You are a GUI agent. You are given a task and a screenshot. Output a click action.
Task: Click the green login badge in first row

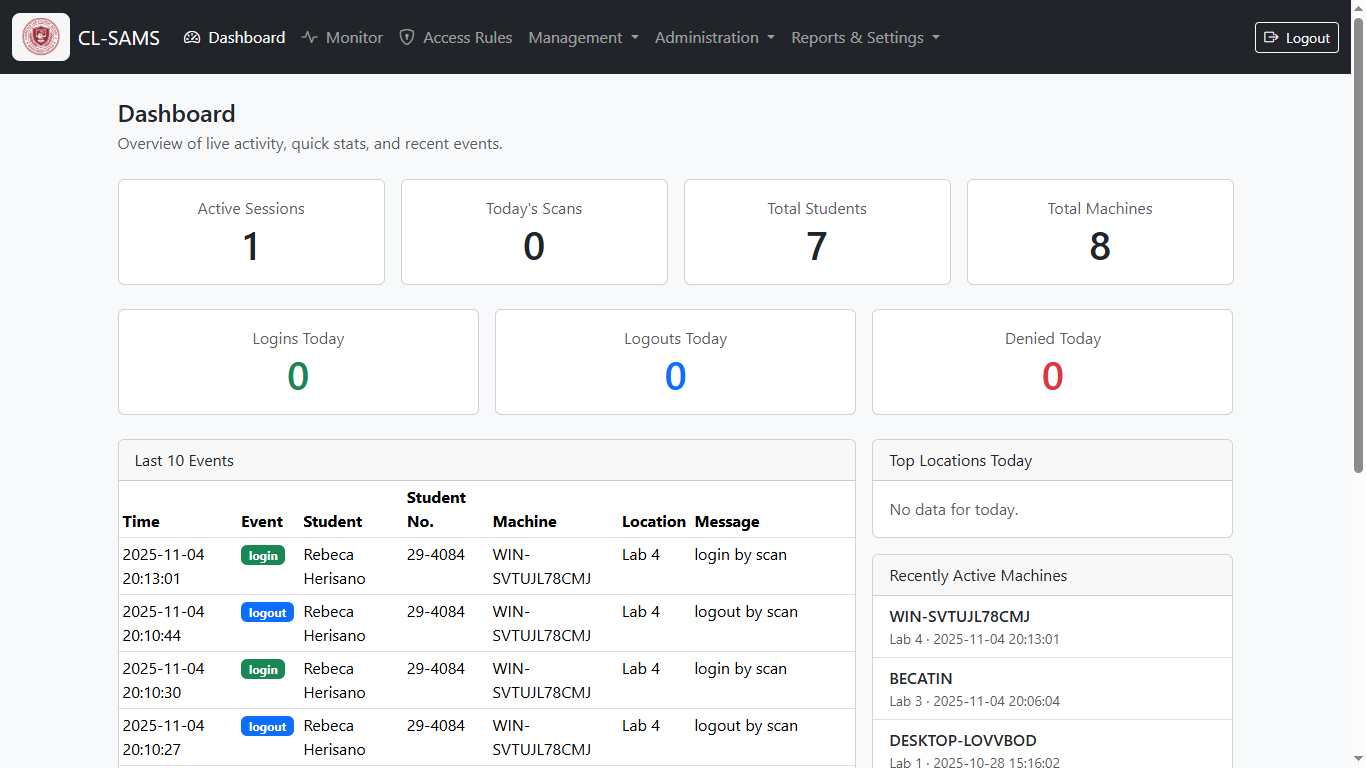tap(263, 556)
